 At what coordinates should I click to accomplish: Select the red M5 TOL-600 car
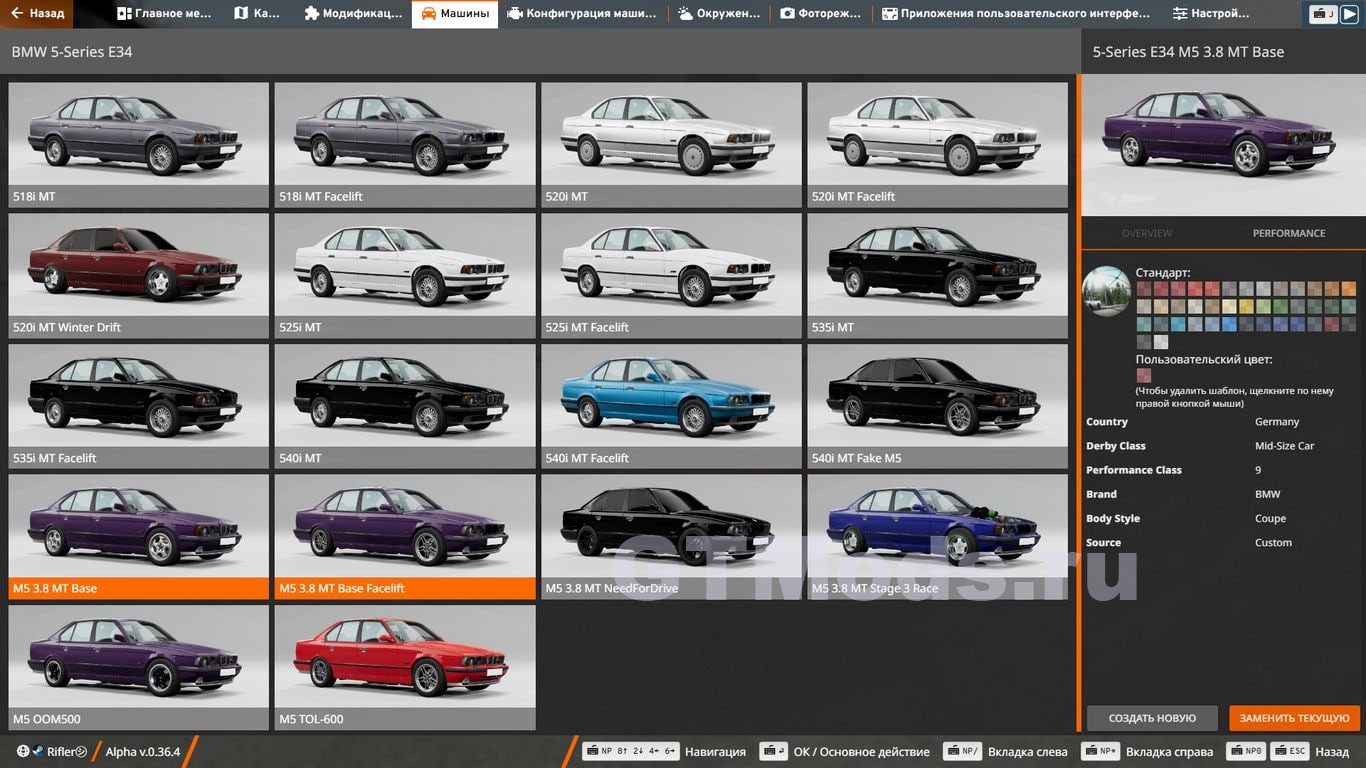pyautogui.click(x=405, y=667)
